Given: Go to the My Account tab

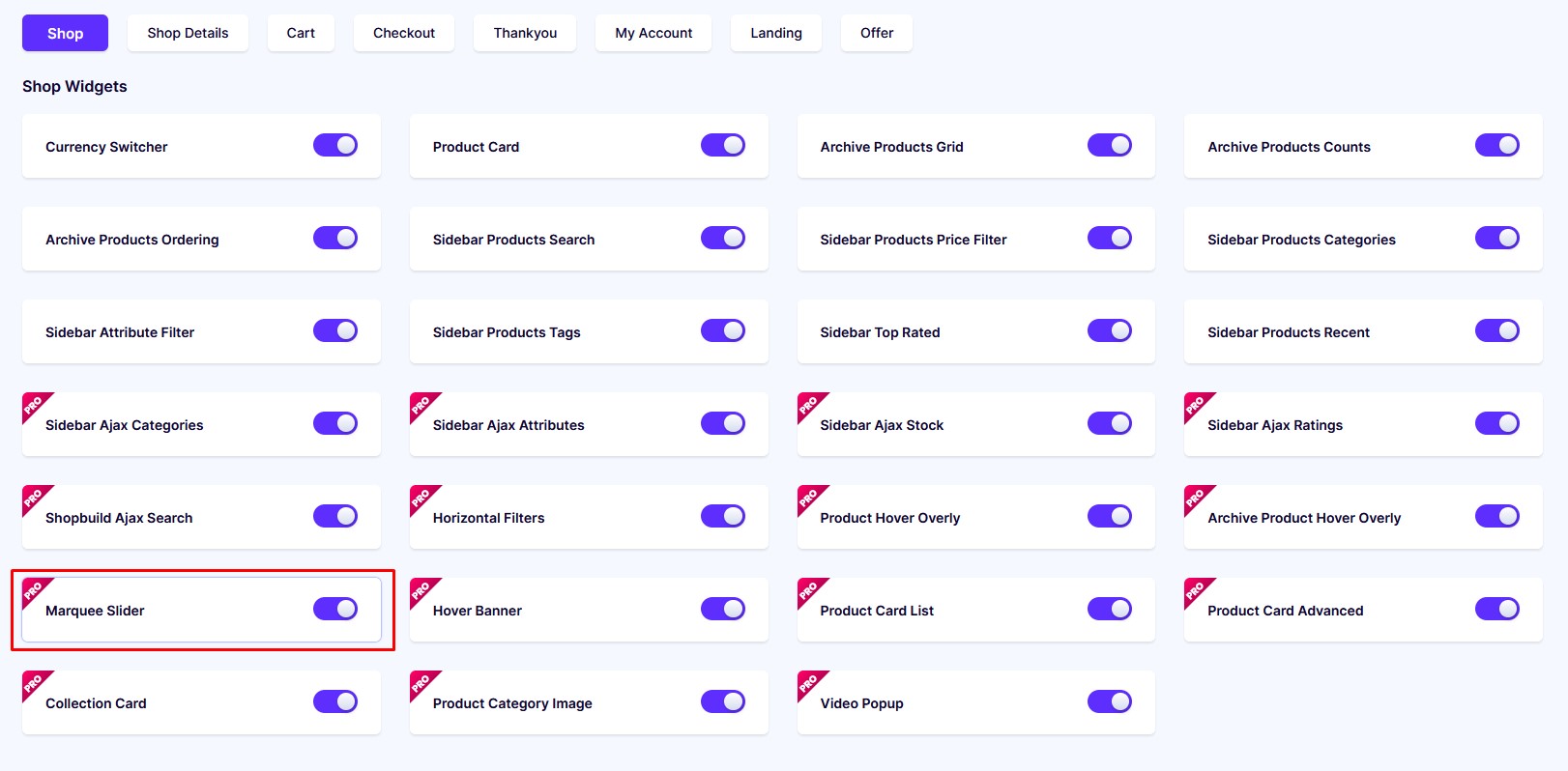Looking at the screenshot, I should coord(653,33).
